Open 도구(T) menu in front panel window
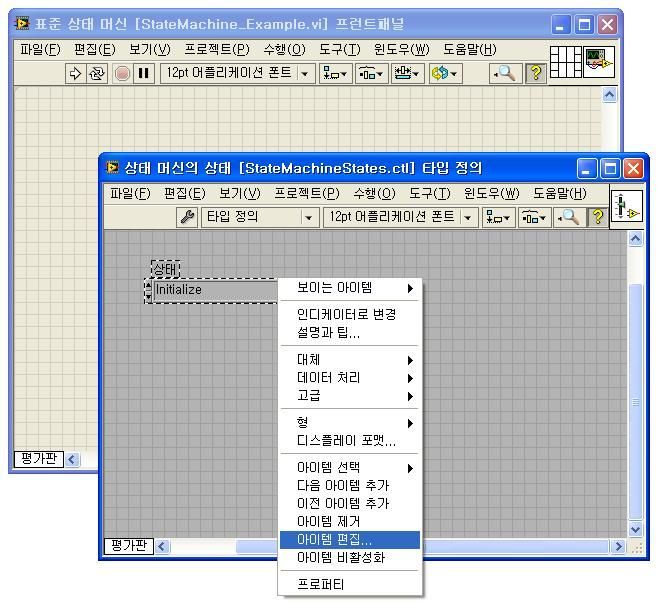 (x=339, y=50)
